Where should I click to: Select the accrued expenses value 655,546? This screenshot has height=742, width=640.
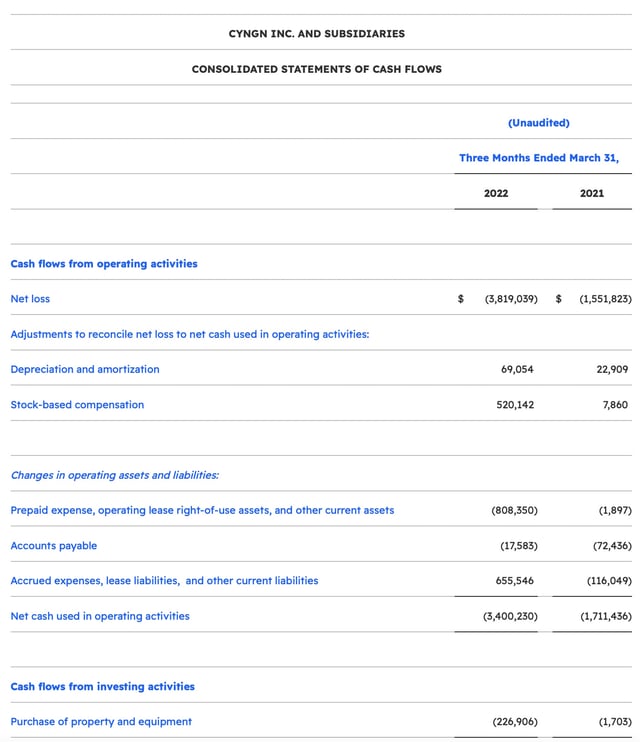pos(515,581)
